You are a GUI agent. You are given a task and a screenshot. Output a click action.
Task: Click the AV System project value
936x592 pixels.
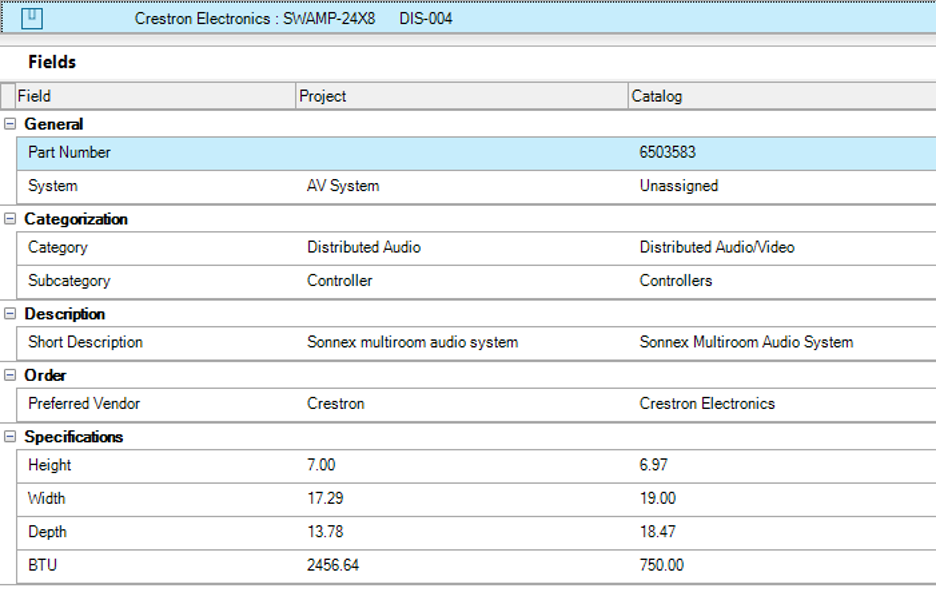click(x=343, y=186)
